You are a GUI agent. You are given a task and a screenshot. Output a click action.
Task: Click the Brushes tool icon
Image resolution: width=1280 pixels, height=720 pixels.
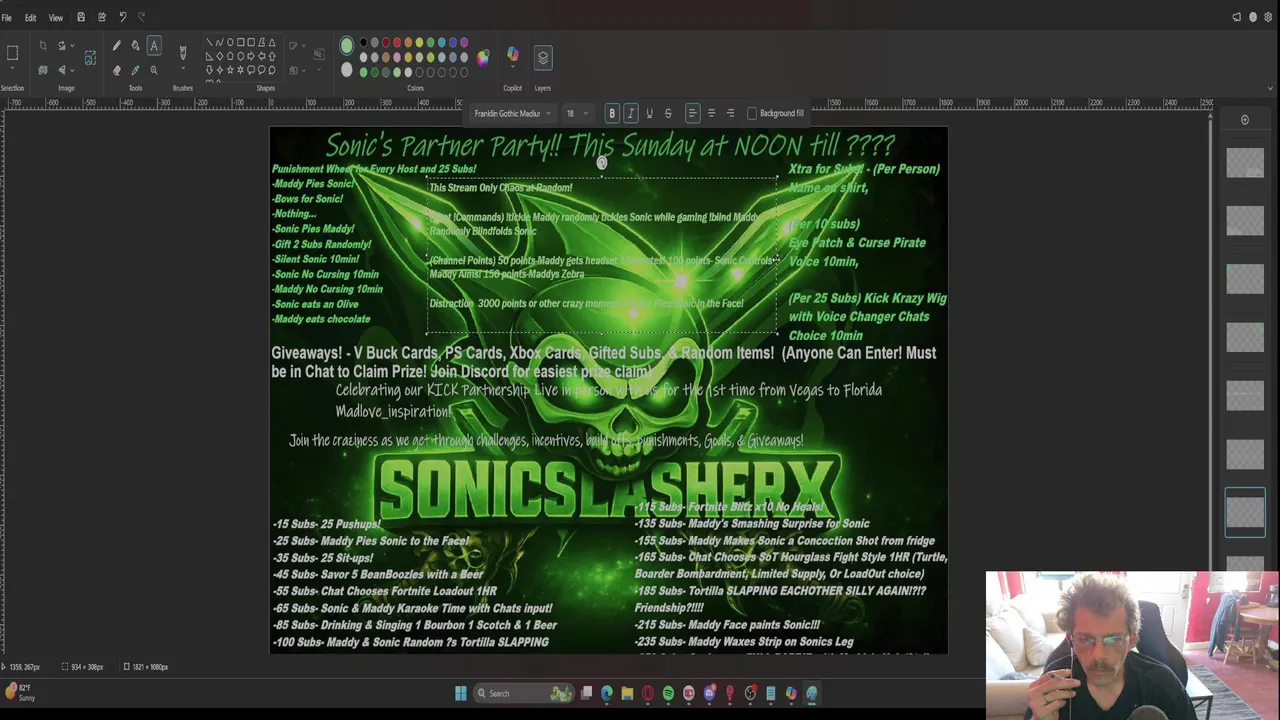(x=183, y=51)
